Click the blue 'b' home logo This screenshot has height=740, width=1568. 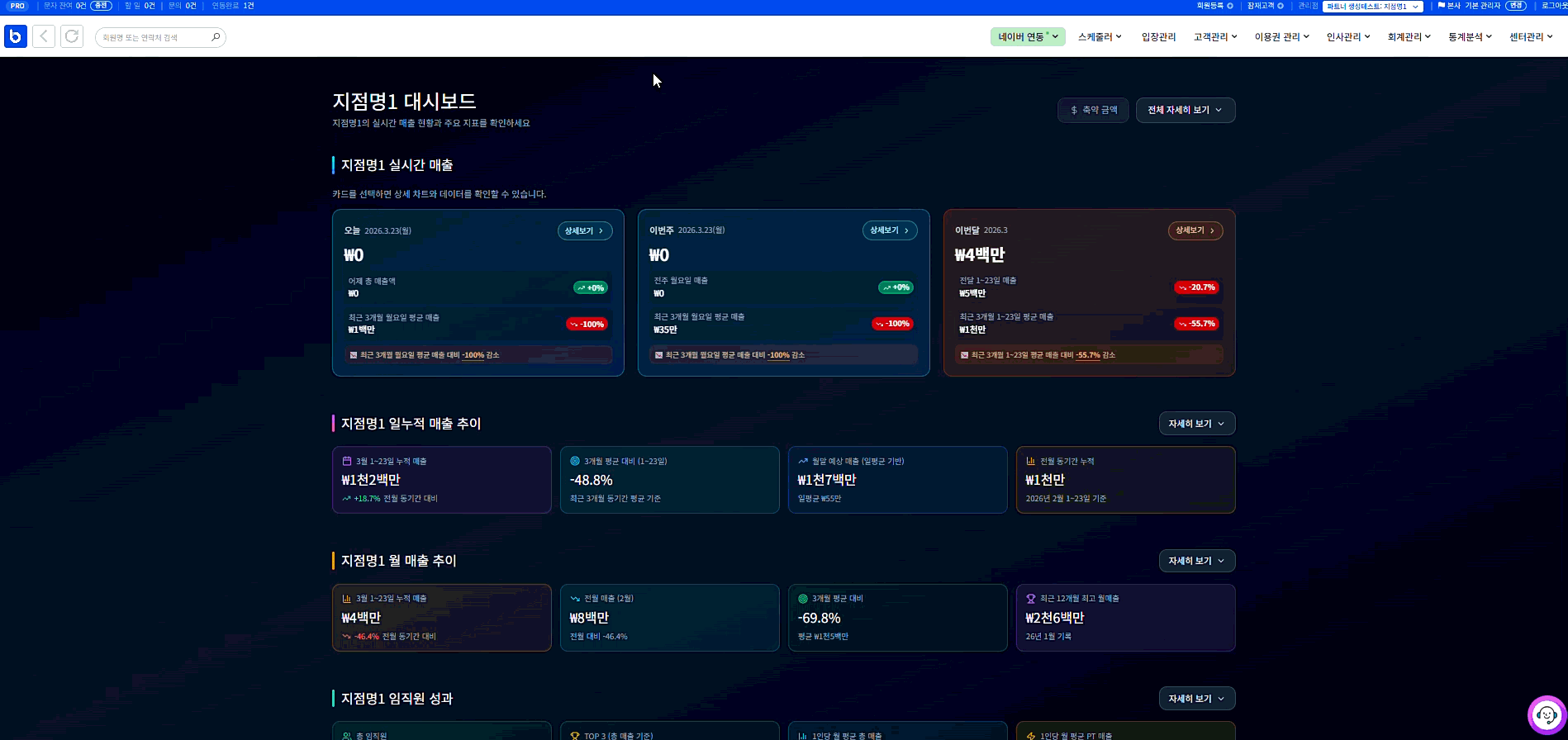(16, 36)
